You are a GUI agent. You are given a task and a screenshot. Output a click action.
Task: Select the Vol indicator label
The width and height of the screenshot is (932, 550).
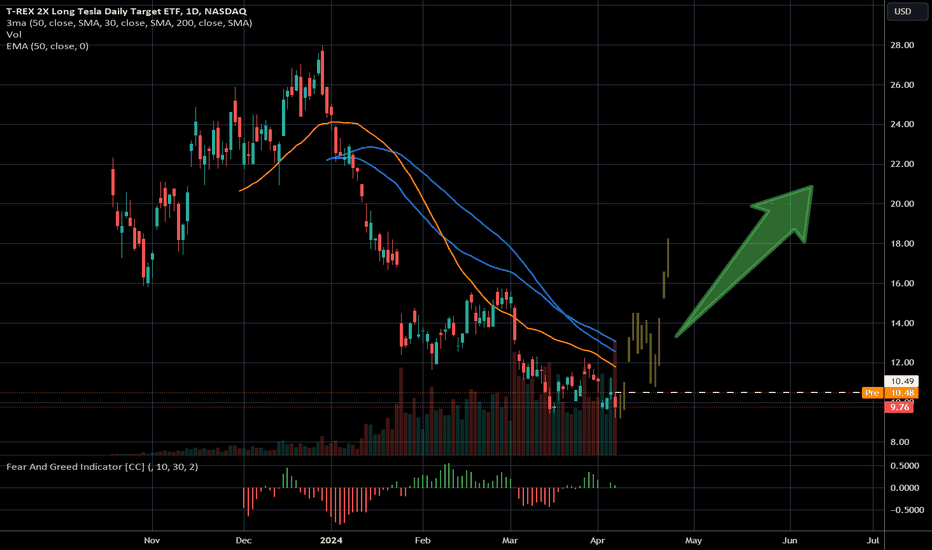pos(14,34)
